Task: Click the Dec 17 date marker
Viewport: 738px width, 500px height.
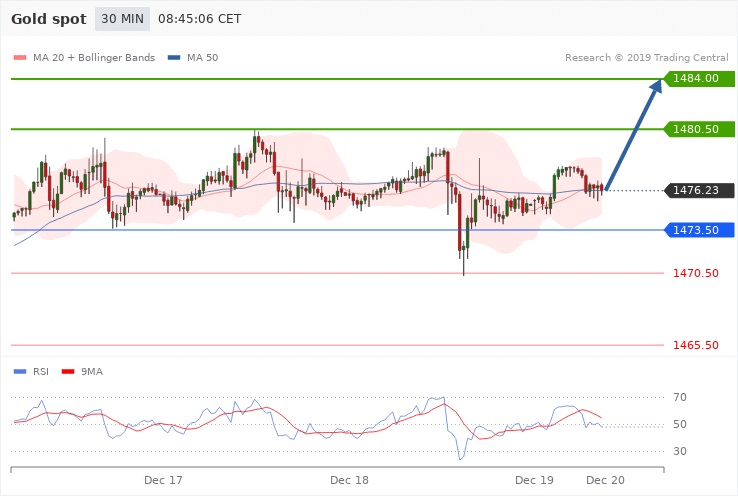Action: [163, 481]
